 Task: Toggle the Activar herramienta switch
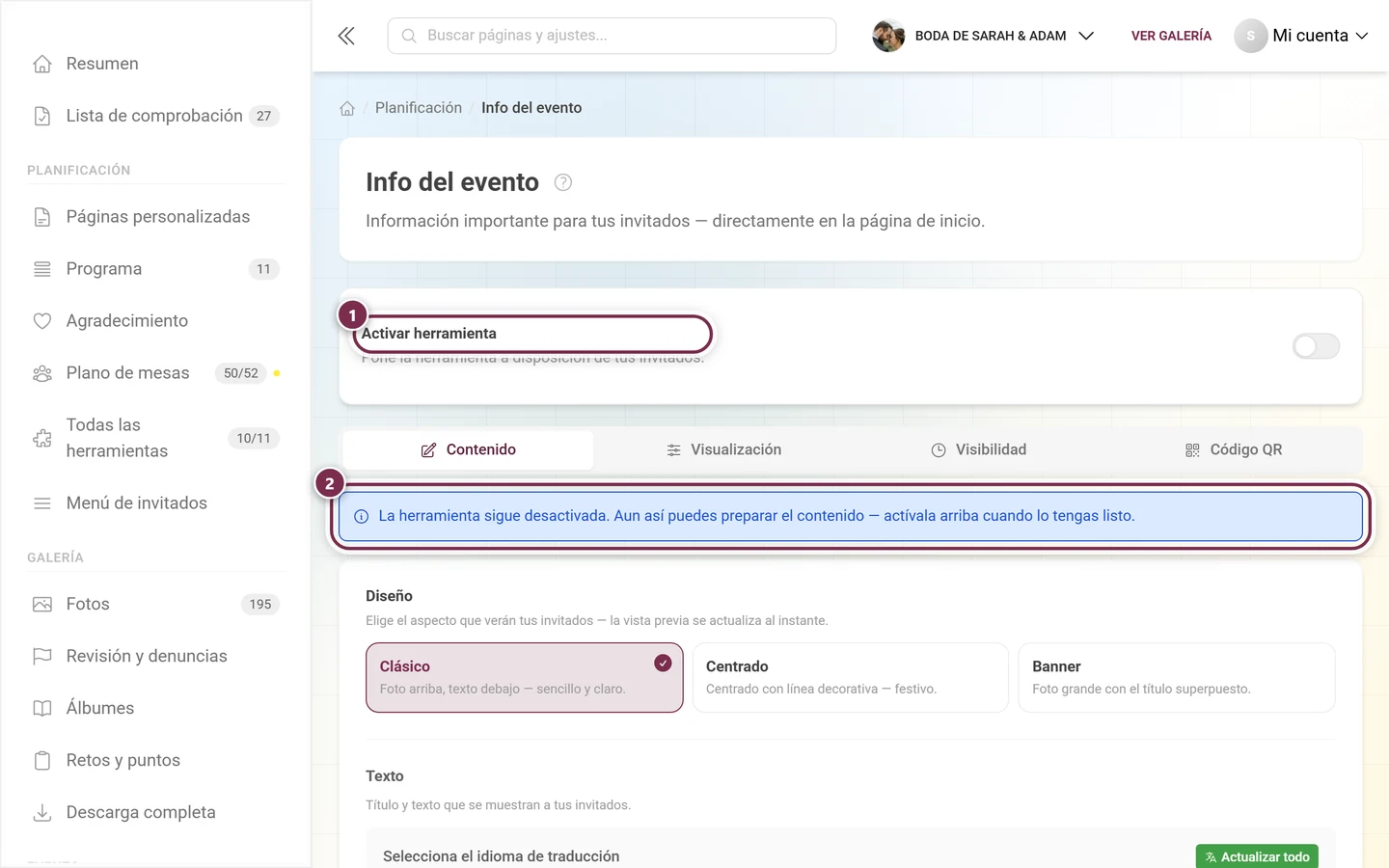tap(1316, 346)
